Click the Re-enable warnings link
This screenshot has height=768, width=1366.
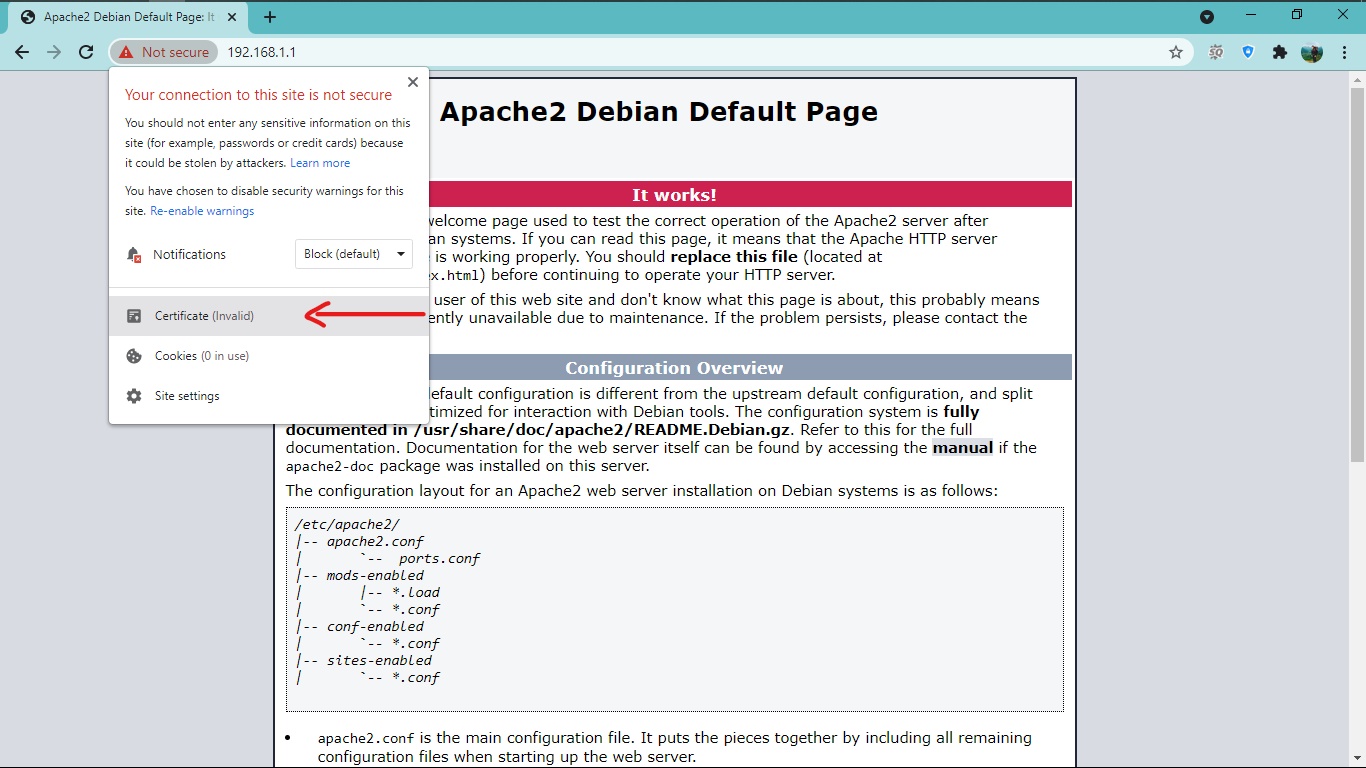201,211
